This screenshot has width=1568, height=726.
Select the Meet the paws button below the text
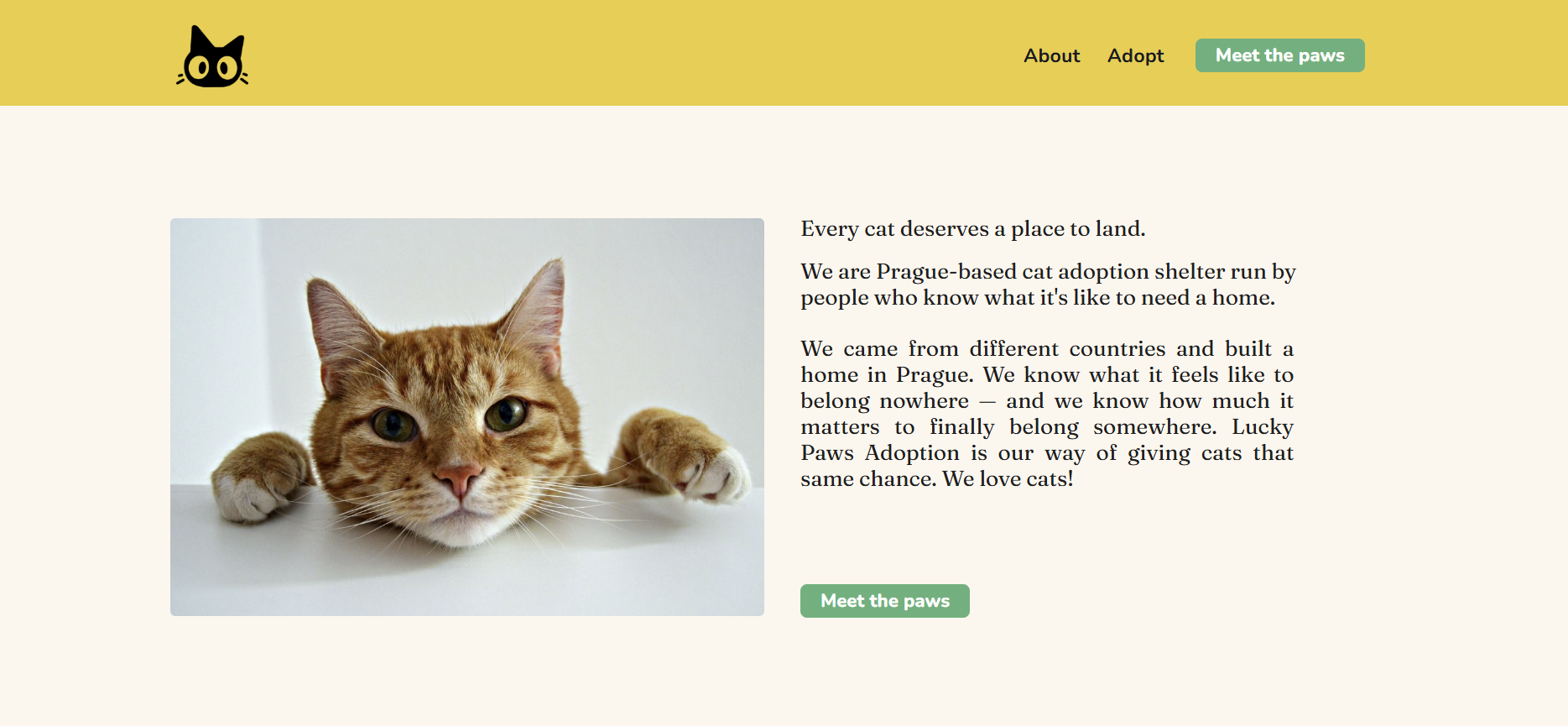coord(884,601)
